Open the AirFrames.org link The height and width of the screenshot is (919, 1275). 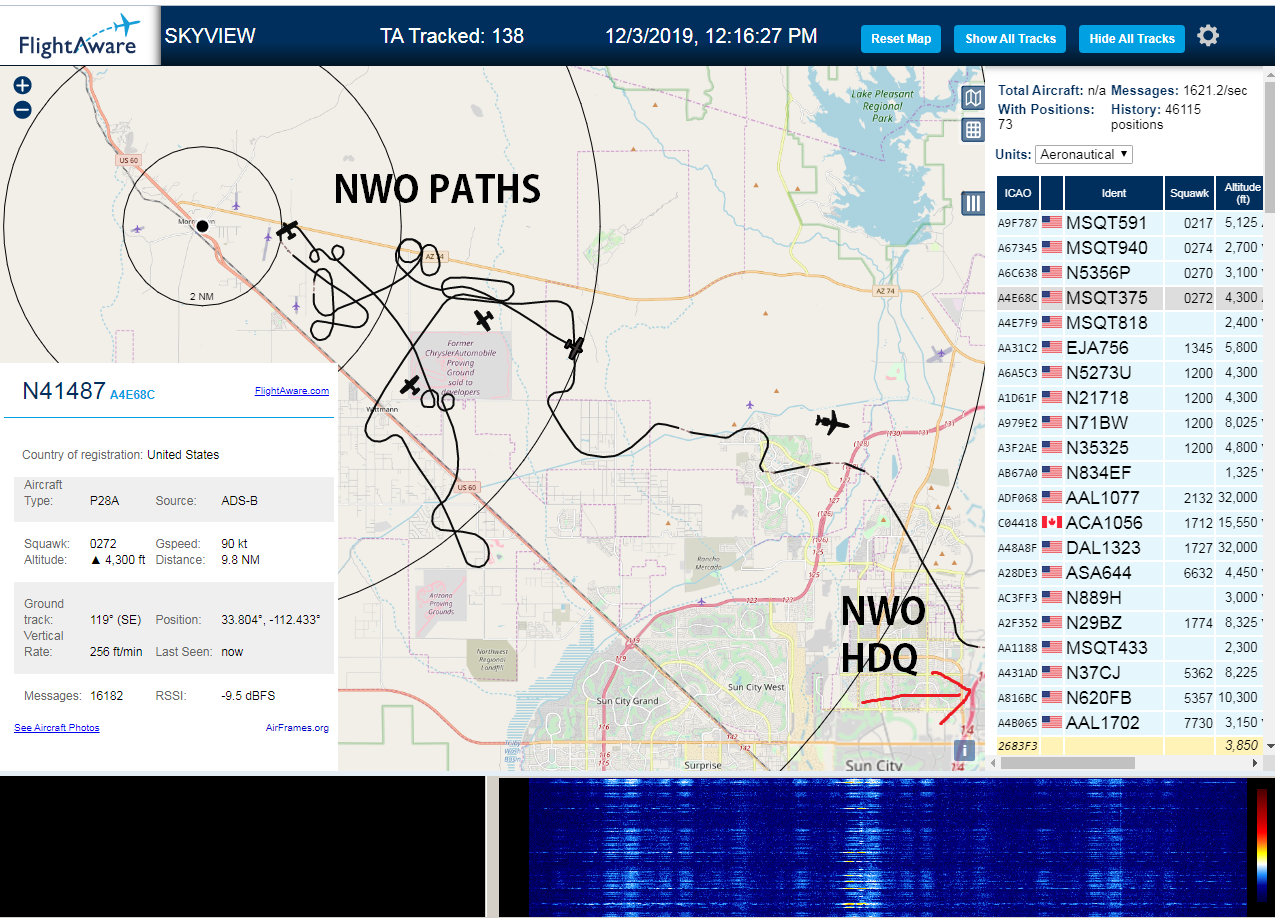click(297, 728)
